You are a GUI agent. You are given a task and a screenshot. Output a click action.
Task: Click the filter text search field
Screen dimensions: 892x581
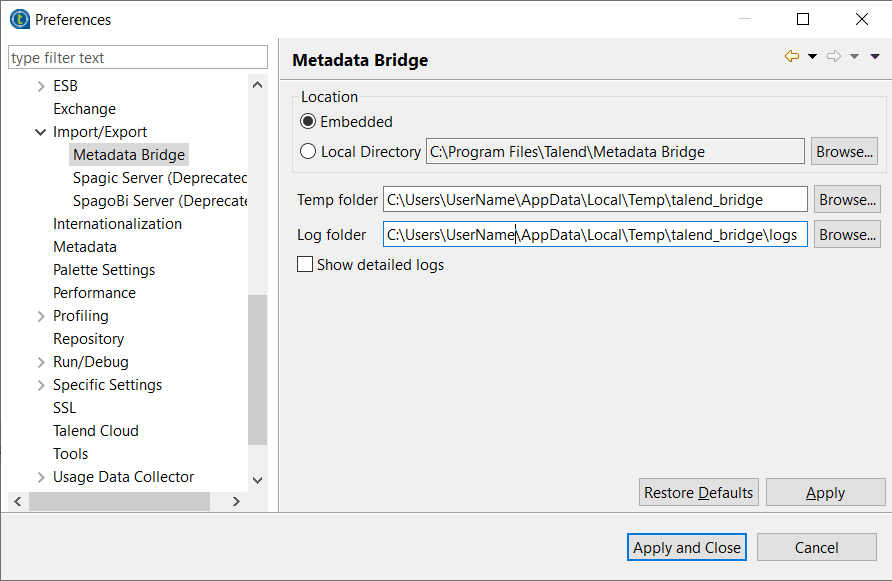pos(138,58)
